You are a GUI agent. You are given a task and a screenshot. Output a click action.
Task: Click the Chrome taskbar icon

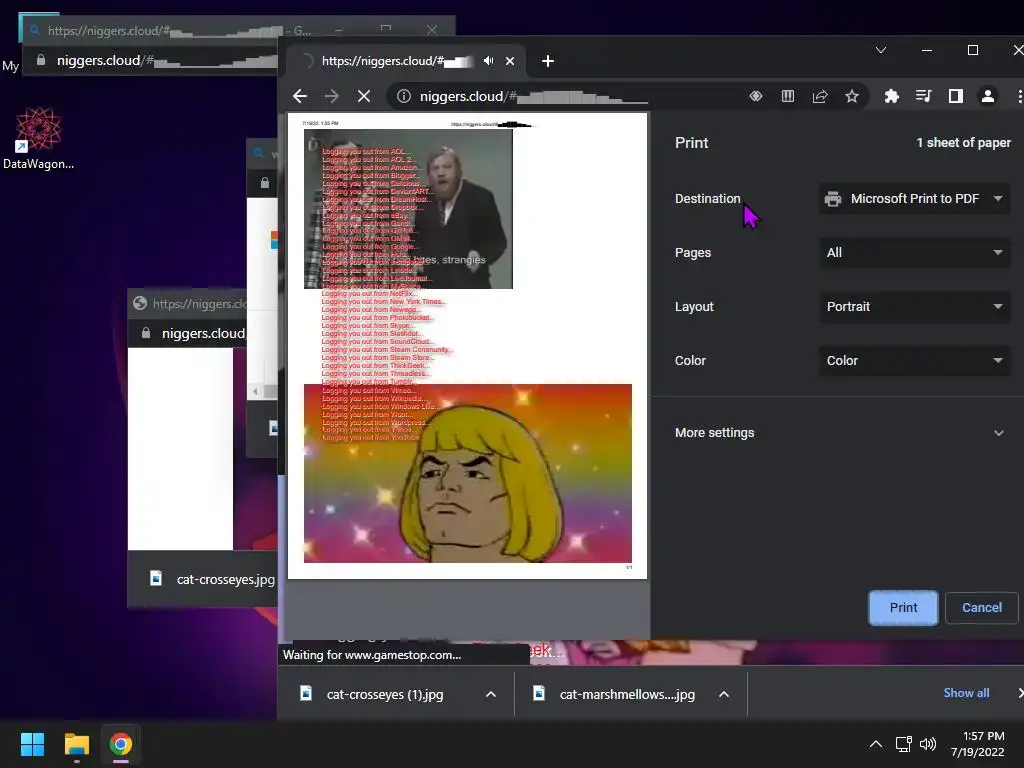click(121, 744)
